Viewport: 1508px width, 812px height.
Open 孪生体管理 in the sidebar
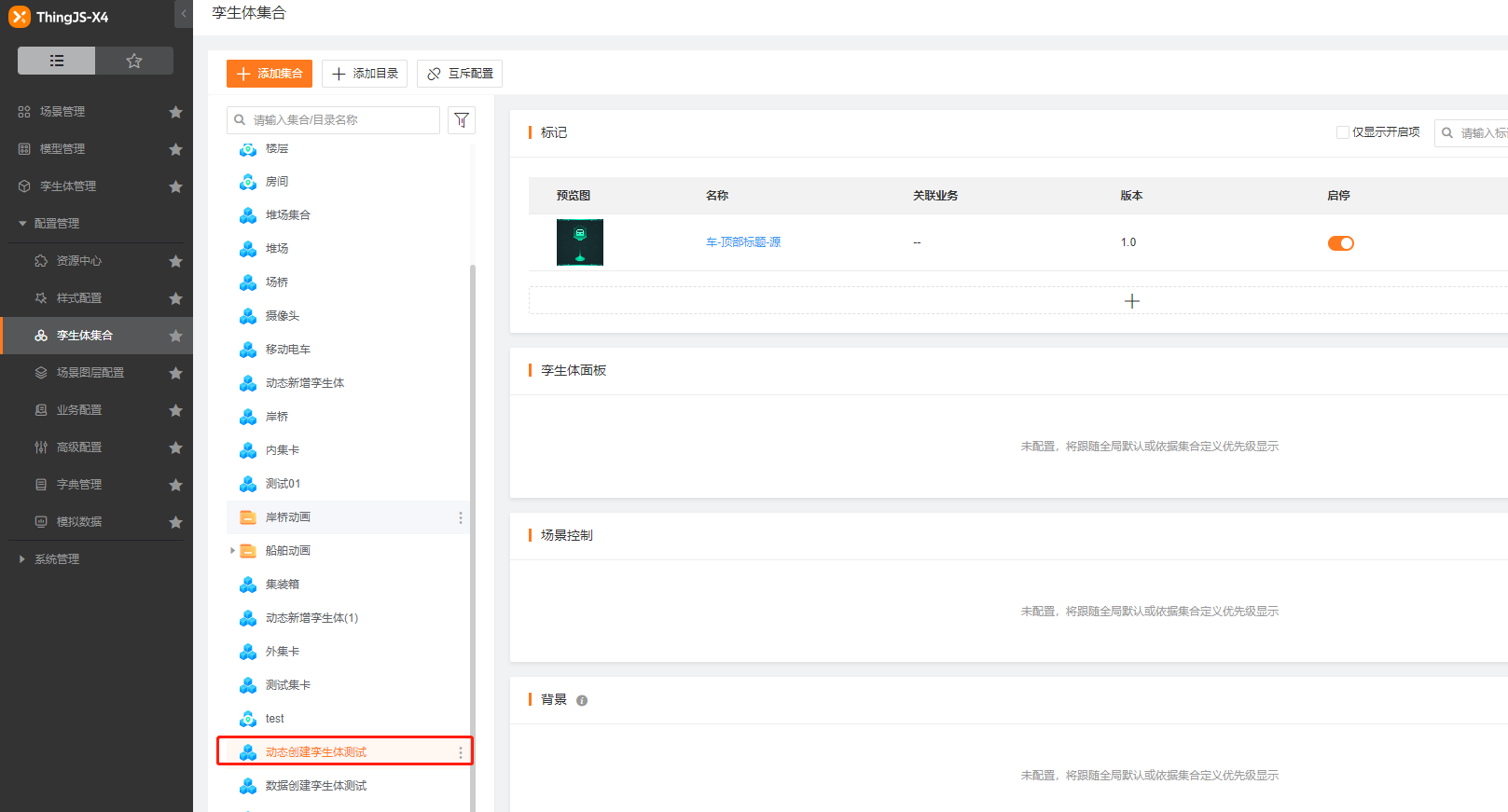68,186
